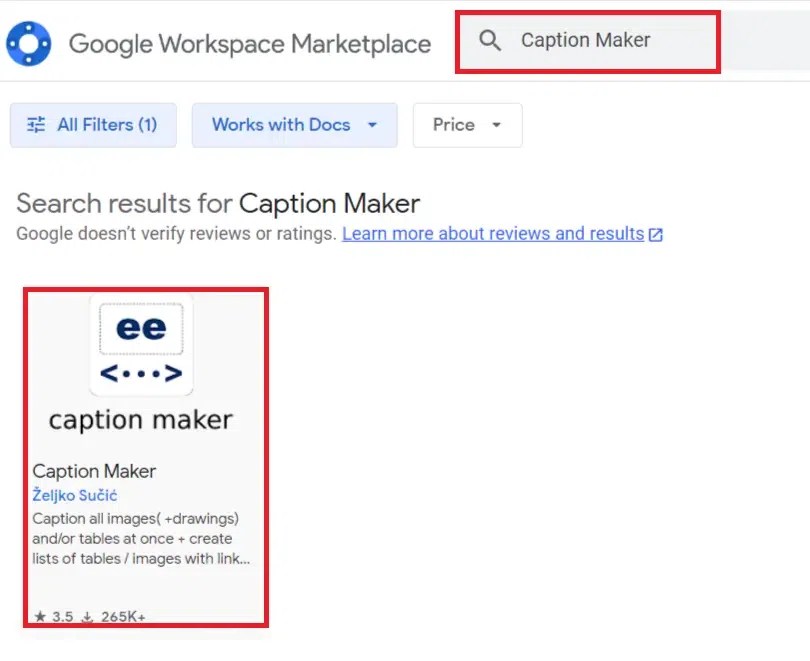The height and width of the screenshot is (661, 810).
Task: Click the external link icon after reviews link
Action: pos(656,234)
